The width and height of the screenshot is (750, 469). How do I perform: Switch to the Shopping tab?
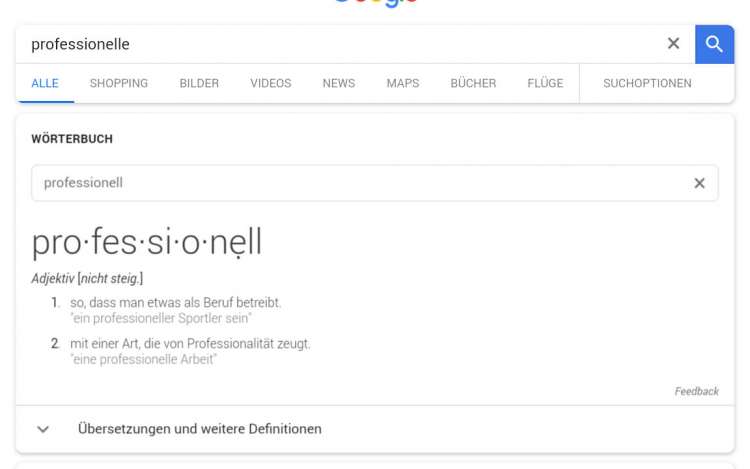click(x=119, y=83)
